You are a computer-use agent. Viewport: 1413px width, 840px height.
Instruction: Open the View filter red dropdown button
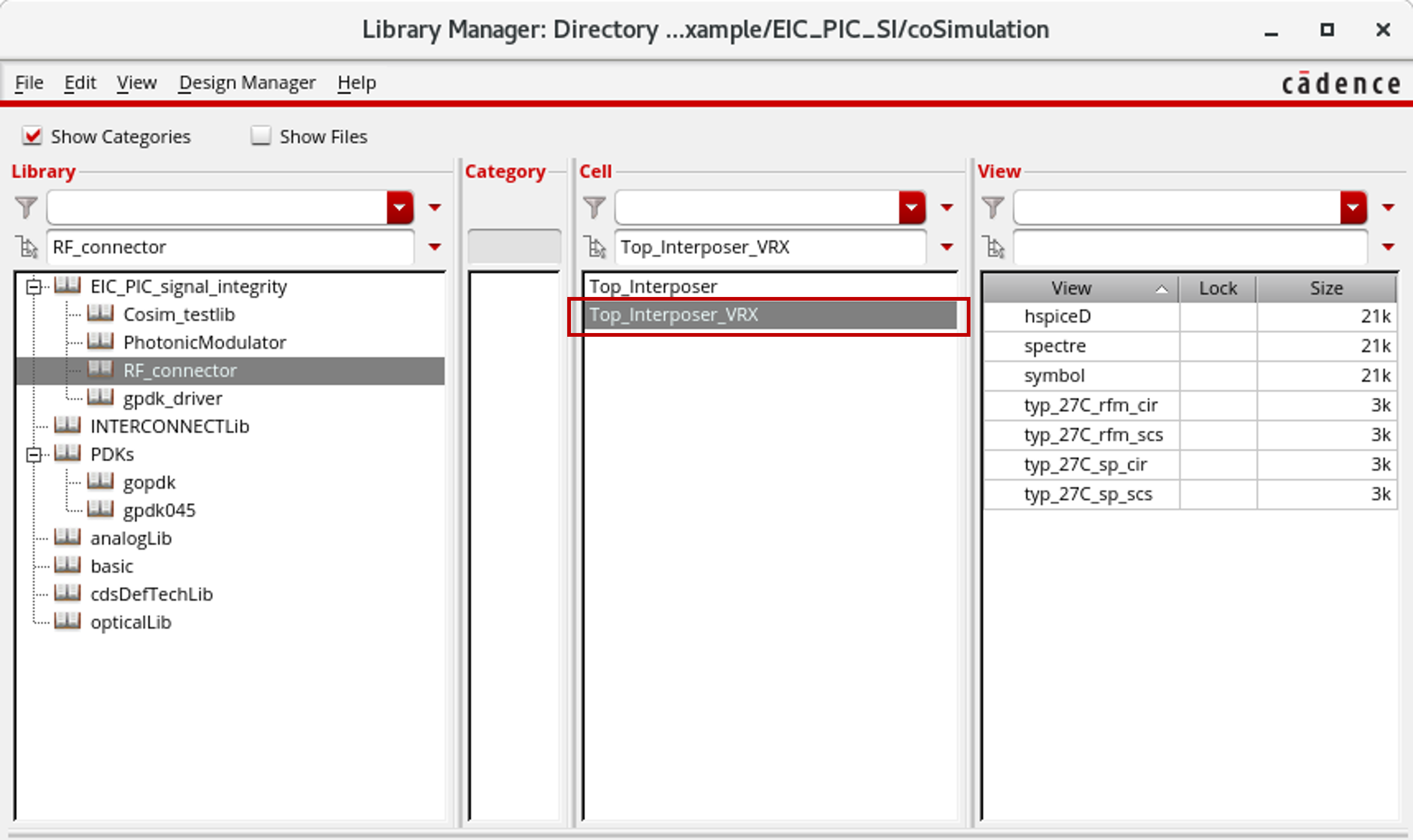pyautogui.click(x=1353, y=207)
